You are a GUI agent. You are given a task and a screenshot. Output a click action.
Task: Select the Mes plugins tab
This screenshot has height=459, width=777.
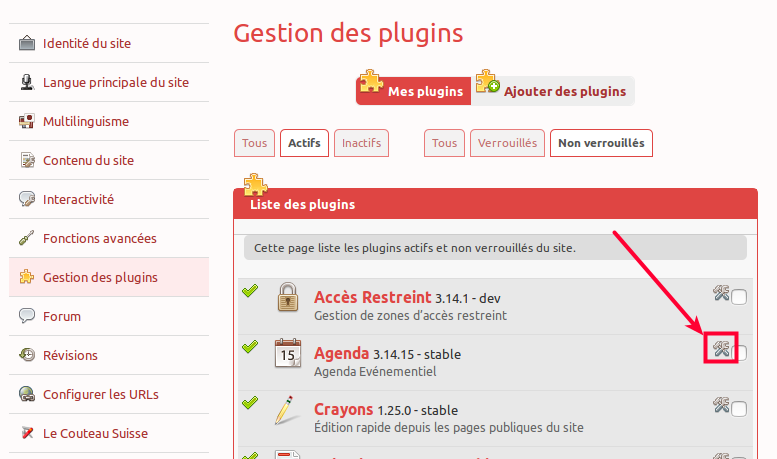click(413, 91)
